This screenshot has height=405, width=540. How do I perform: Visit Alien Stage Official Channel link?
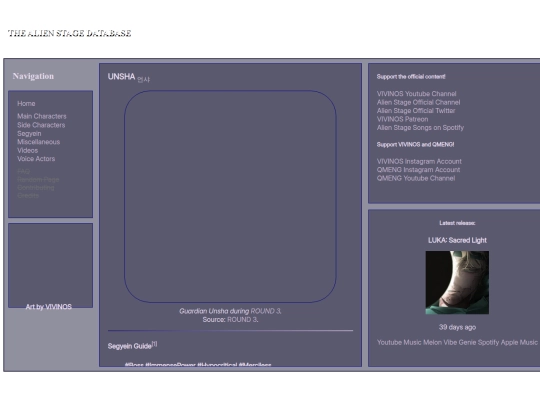tap(418, 102)
